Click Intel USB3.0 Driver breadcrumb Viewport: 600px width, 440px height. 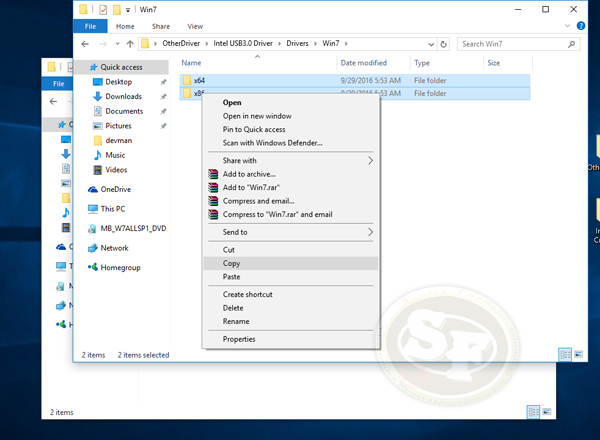coord(243,43)
